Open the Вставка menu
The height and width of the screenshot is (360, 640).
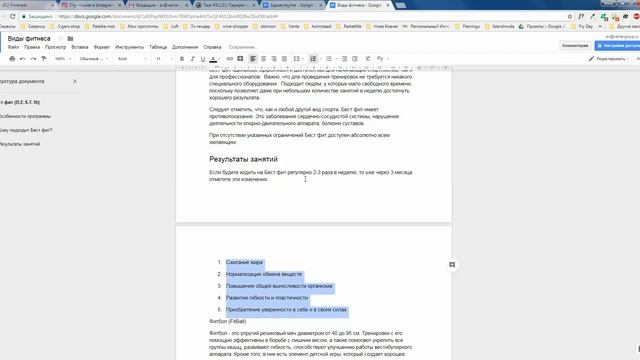(x=80, y=47)
